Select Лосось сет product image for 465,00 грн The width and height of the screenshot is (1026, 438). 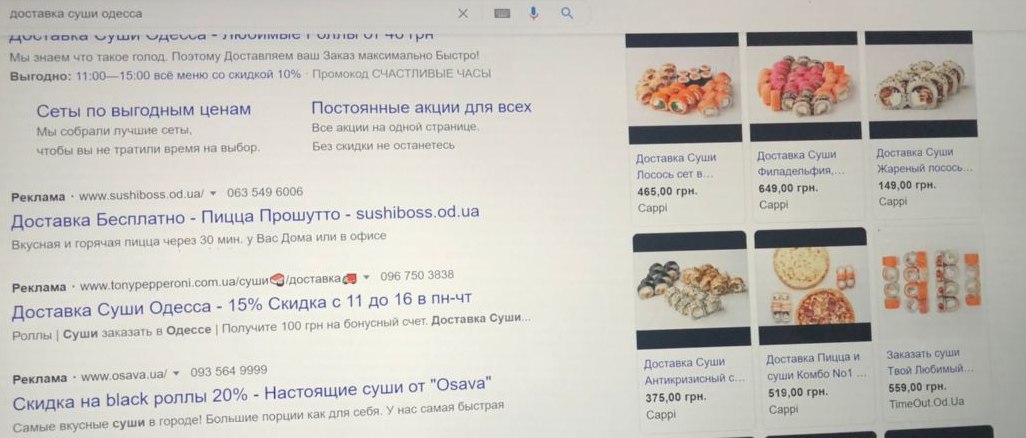pos(684,88)
